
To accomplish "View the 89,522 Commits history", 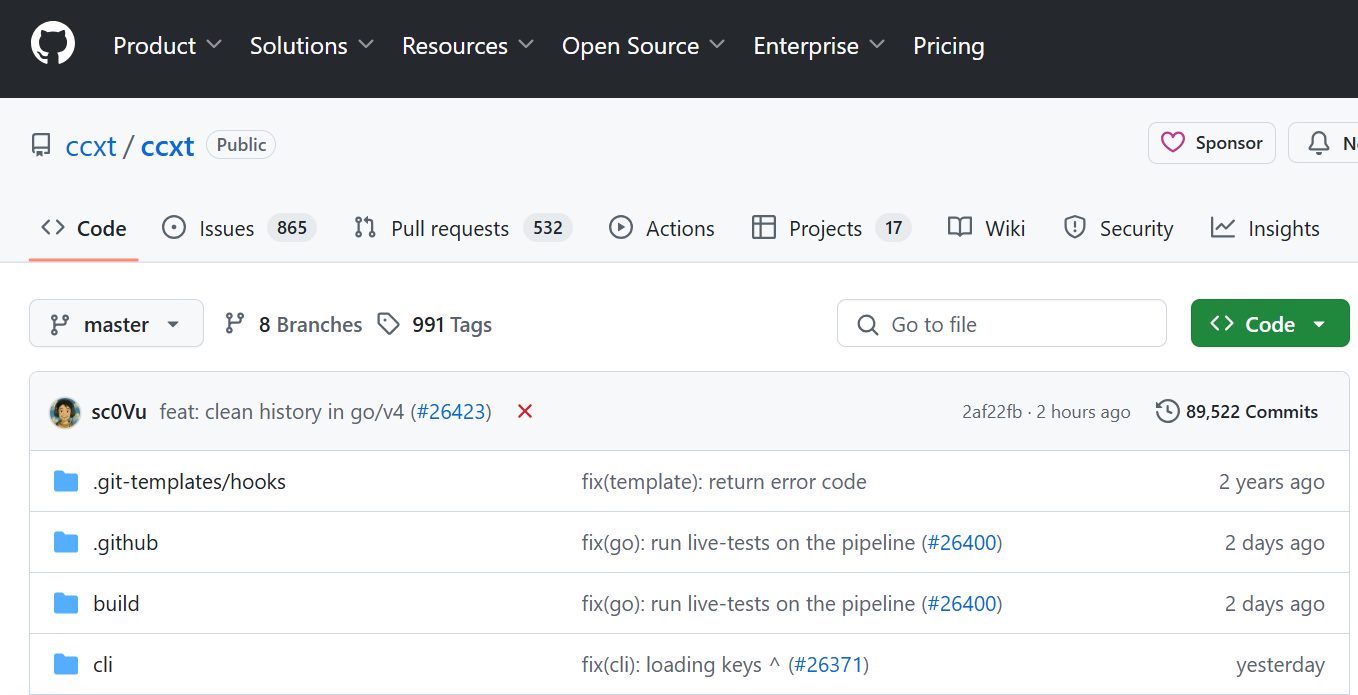I will tap(1237, 412).
